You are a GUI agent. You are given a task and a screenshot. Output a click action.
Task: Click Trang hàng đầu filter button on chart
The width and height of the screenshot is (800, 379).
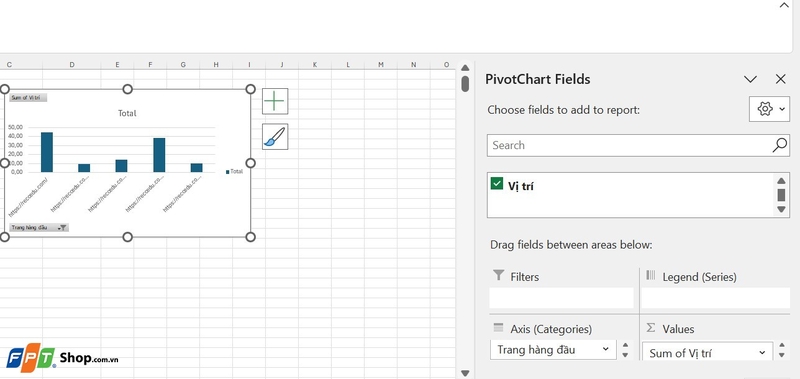tap(39, 228)
